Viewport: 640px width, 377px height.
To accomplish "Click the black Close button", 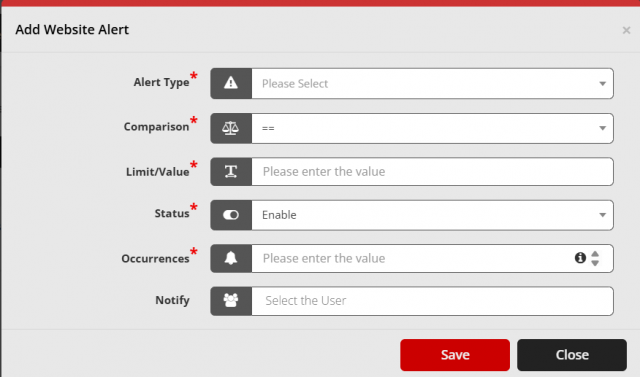I will coord(572,355).
